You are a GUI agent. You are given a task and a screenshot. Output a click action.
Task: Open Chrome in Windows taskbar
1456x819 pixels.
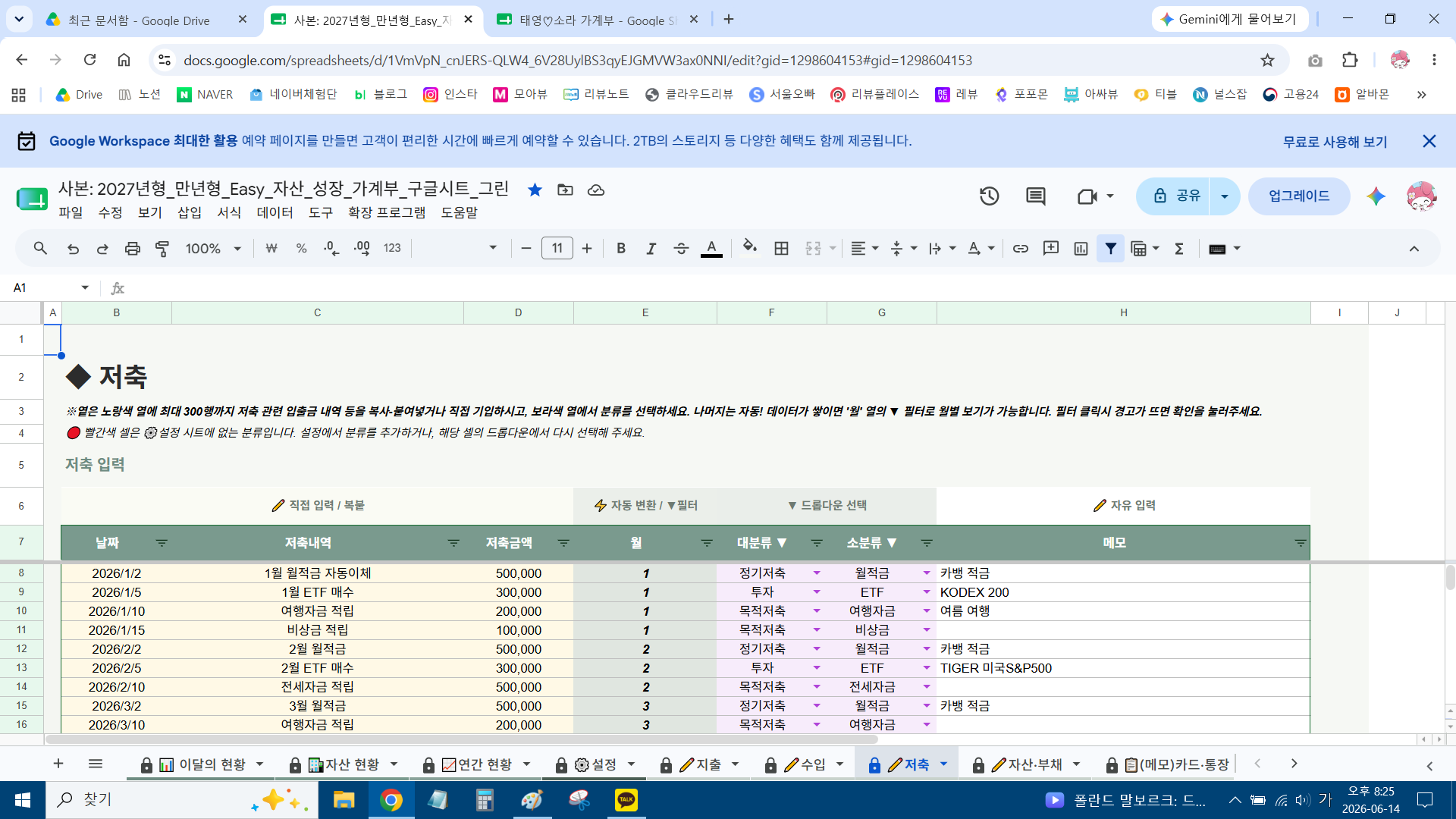point(391,800)
